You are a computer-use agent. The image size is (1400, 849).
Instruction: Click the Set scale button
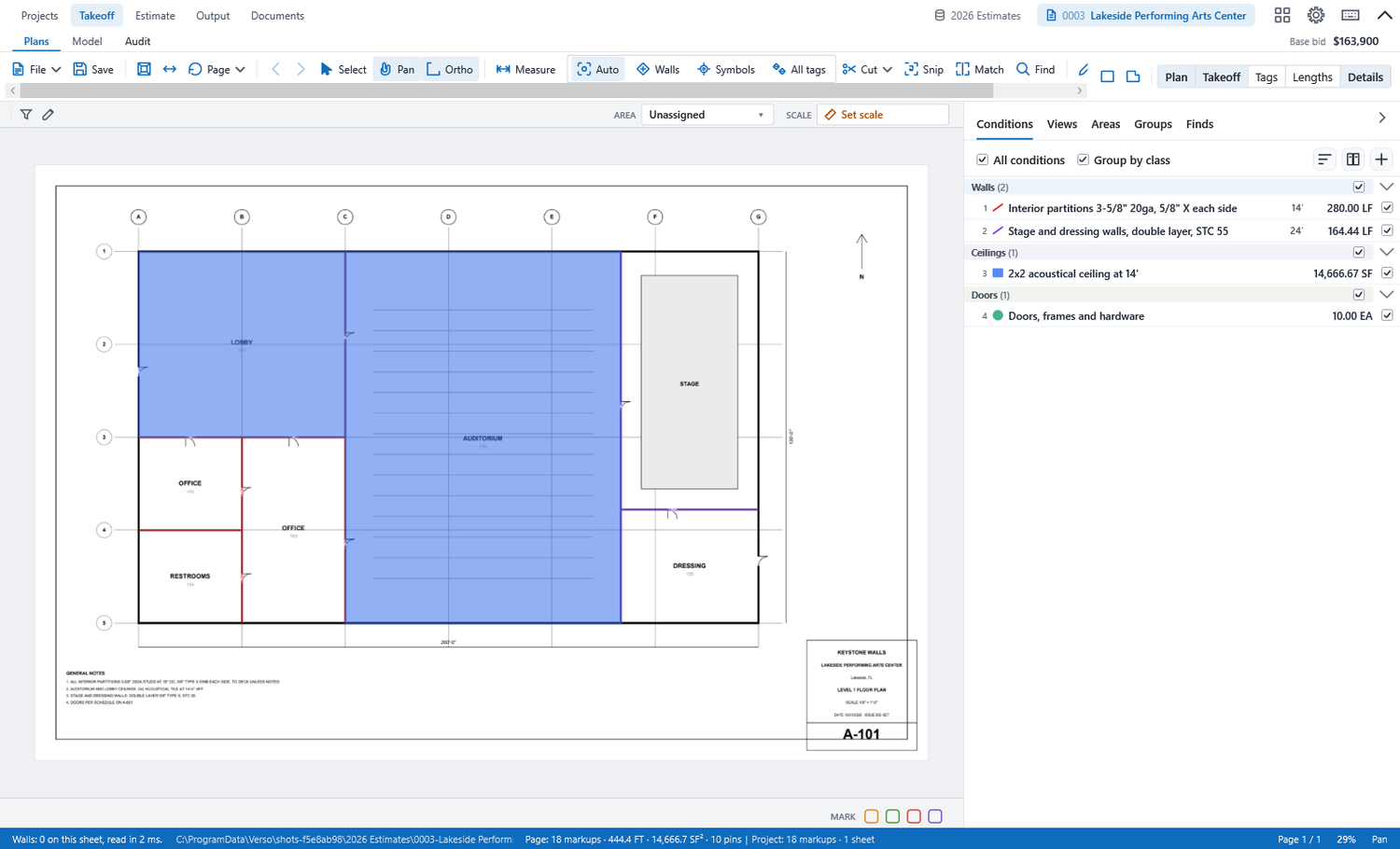point(883,115)
